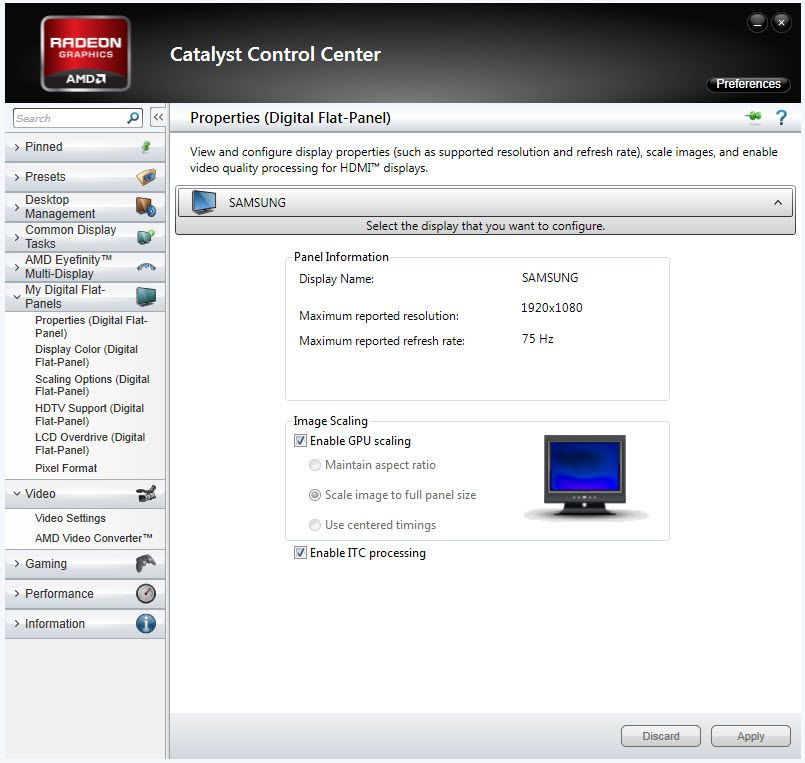
Task: Open Video Settings page
Action: pos(70,518)
